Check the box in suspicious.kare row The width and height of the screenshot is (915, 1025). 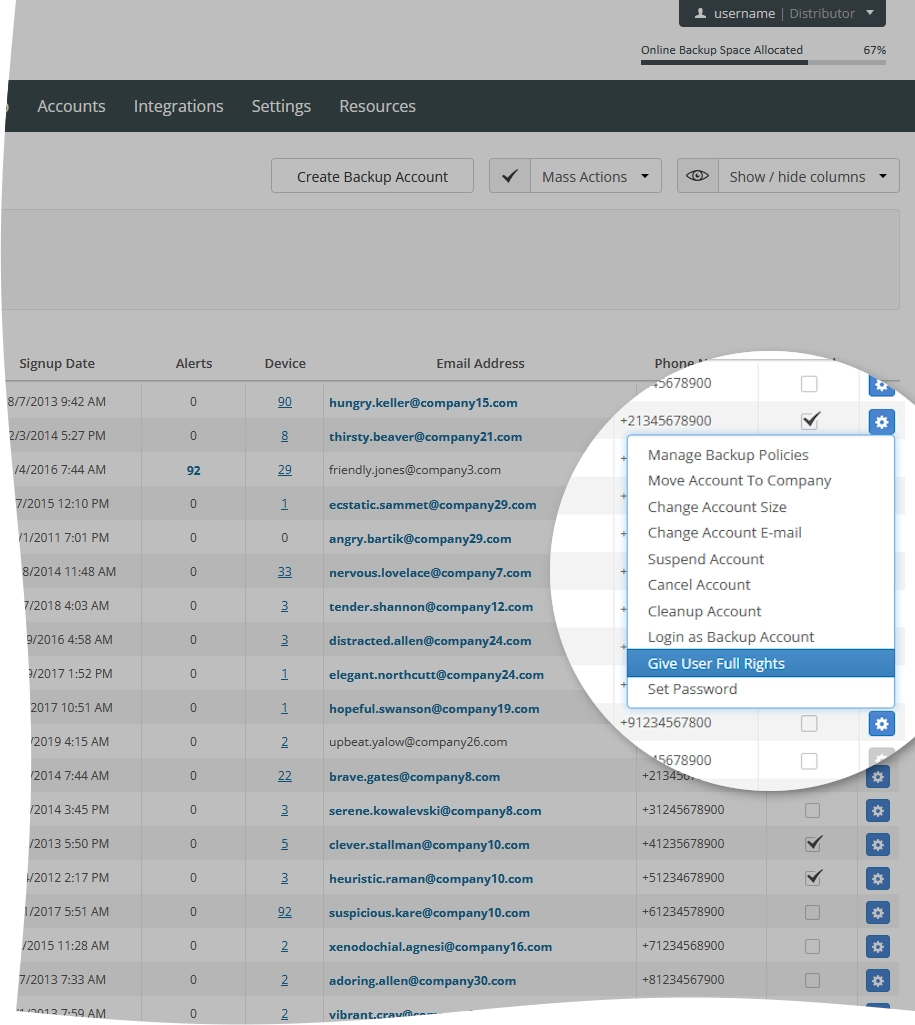click(812, 913)
